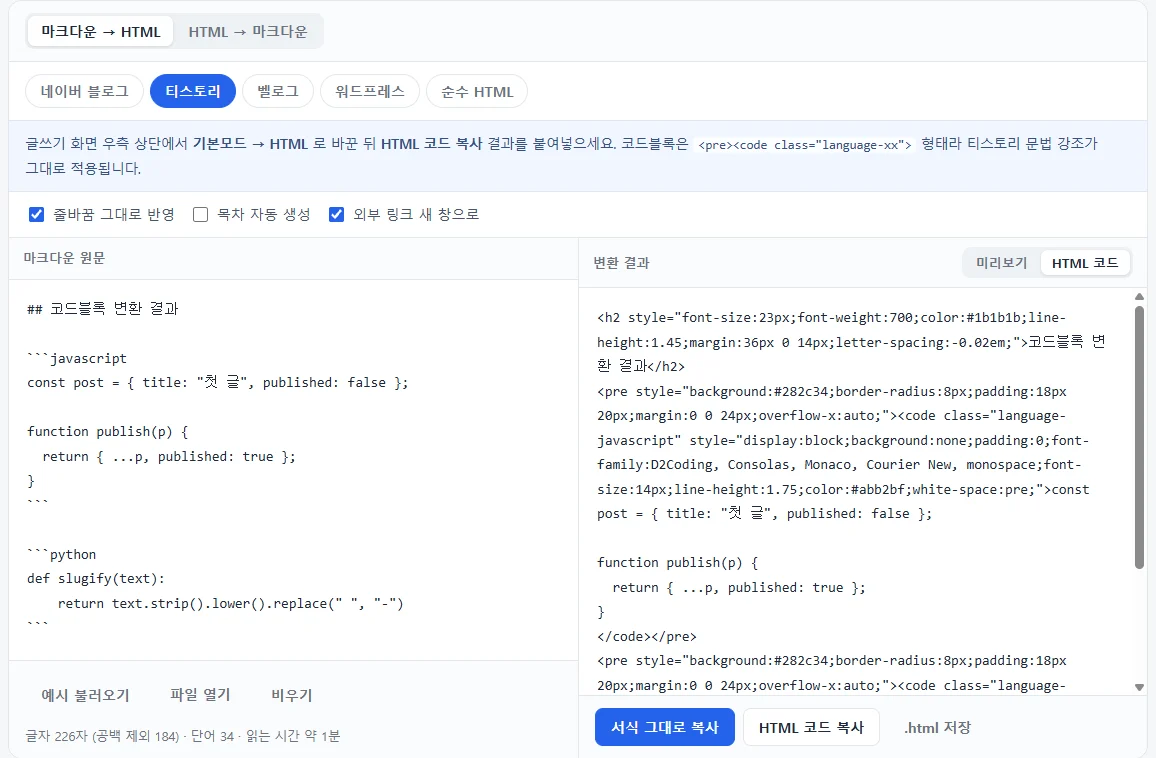Click the 마크다운 원문 panel header
1156x758 pixels.
[64, 258]
